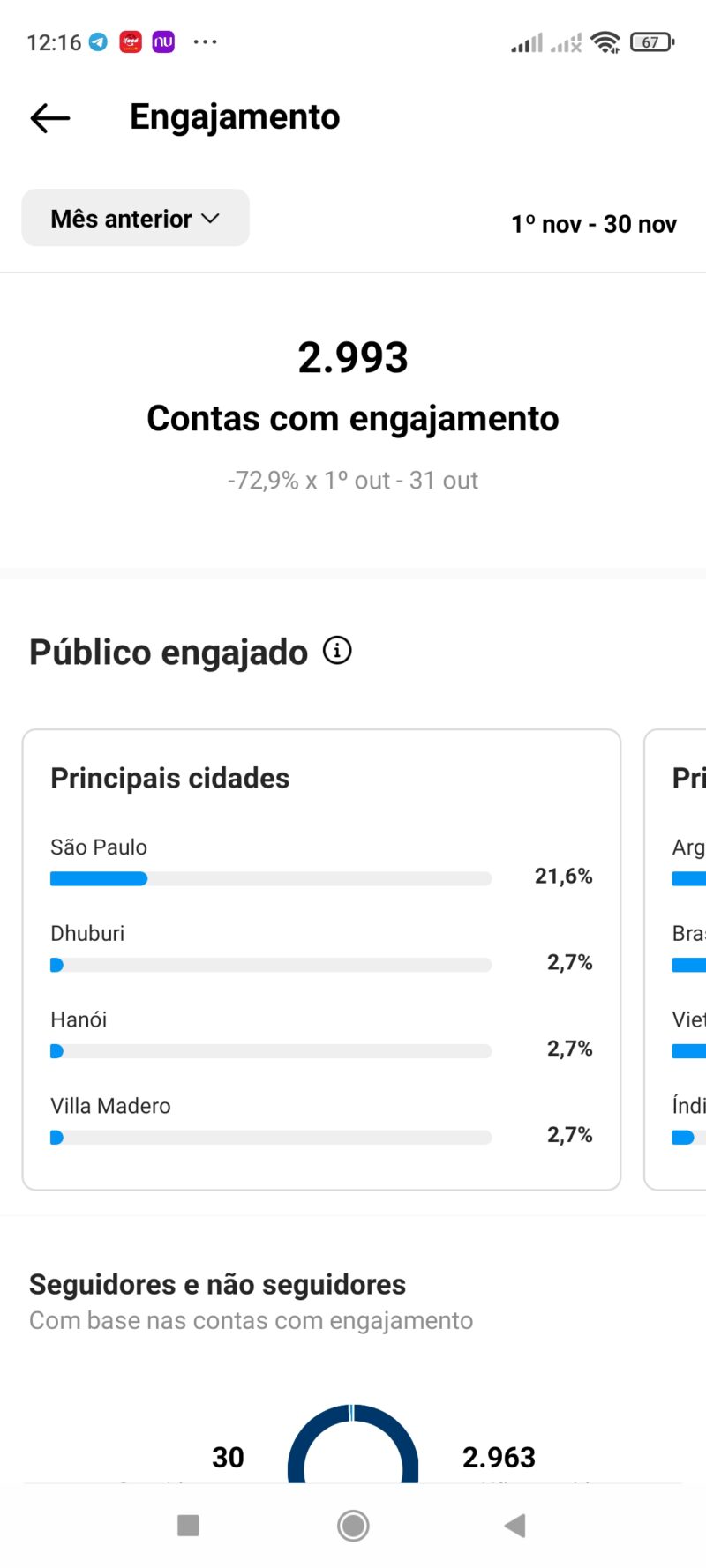Open the Principais cidades card
This screenshot has height=1568, width=706.
321,959
